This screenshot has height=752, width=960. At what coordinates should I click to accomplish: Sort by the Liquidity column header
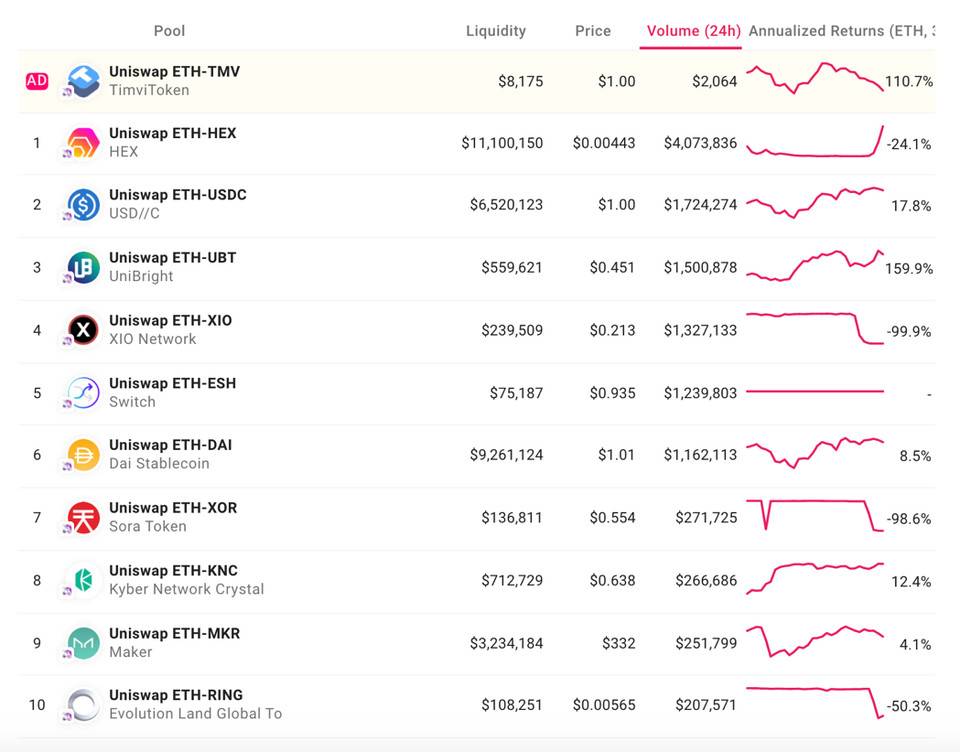(496, 31)
